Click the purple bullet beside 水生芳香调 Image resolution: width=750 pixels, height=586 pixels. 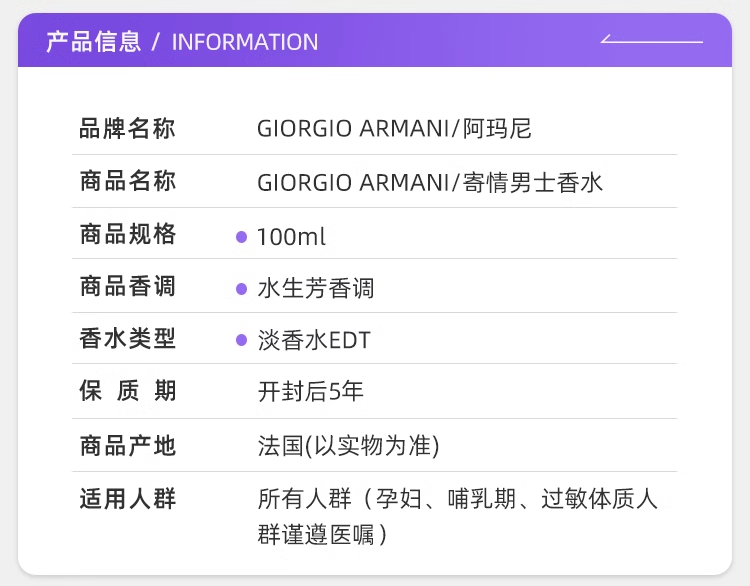(241, 289)
